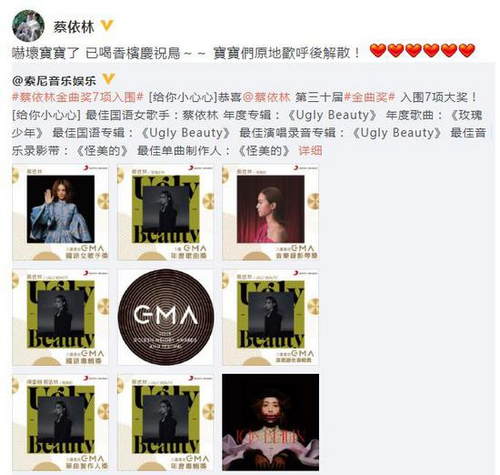View the blue dress photo thumbnail
The image size is (500, 475).
pos(60,212)
